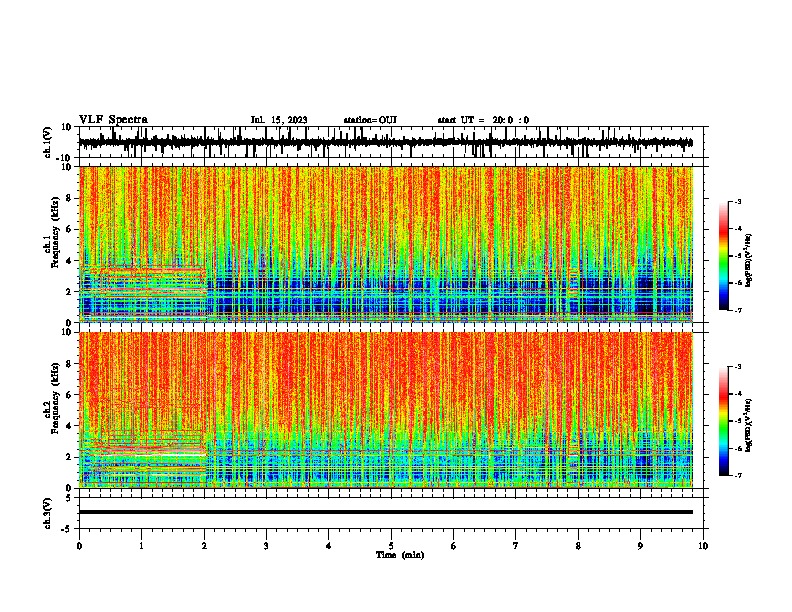Click the "VLF Spectra" plot title
This screenshot has width=792, height=612.
pos(113,120)
